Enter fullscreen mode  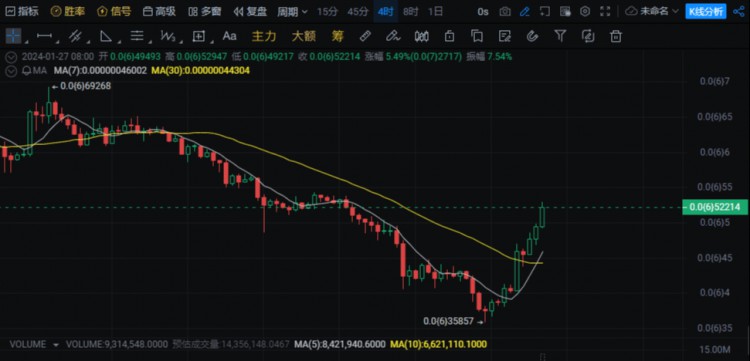605,11
